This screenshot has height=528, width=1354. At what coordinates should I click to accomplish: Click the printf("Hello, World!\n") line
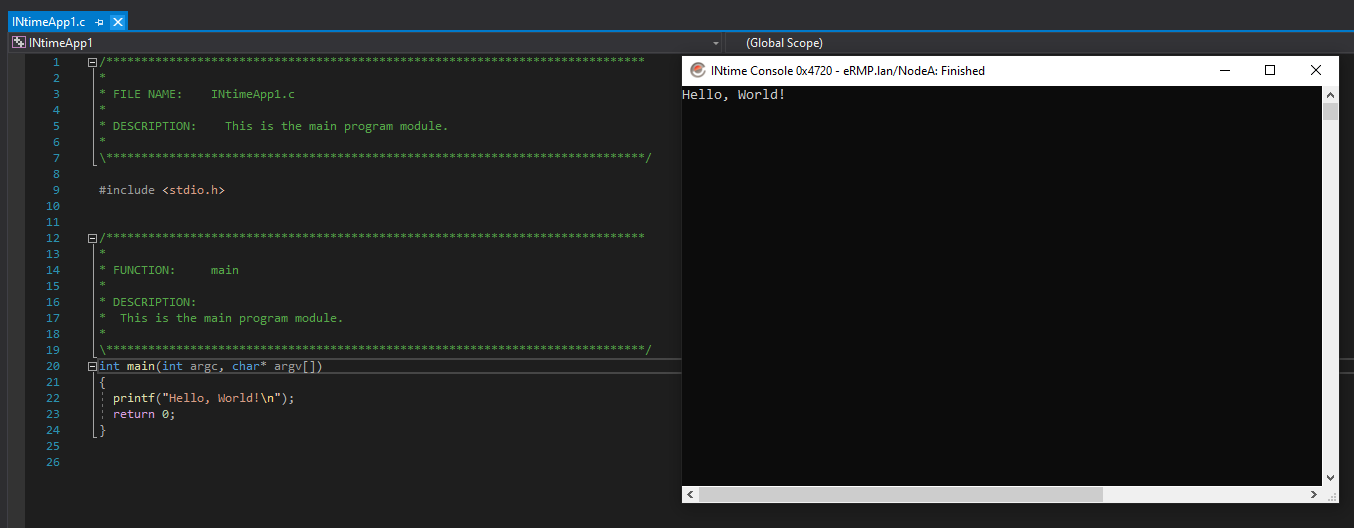[204, 398]
